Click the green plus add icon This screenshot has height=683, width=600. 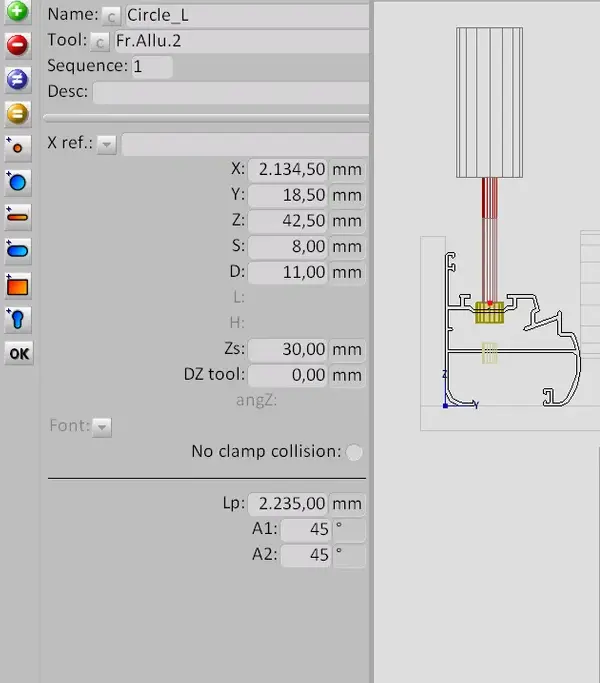tap(17, 11)
